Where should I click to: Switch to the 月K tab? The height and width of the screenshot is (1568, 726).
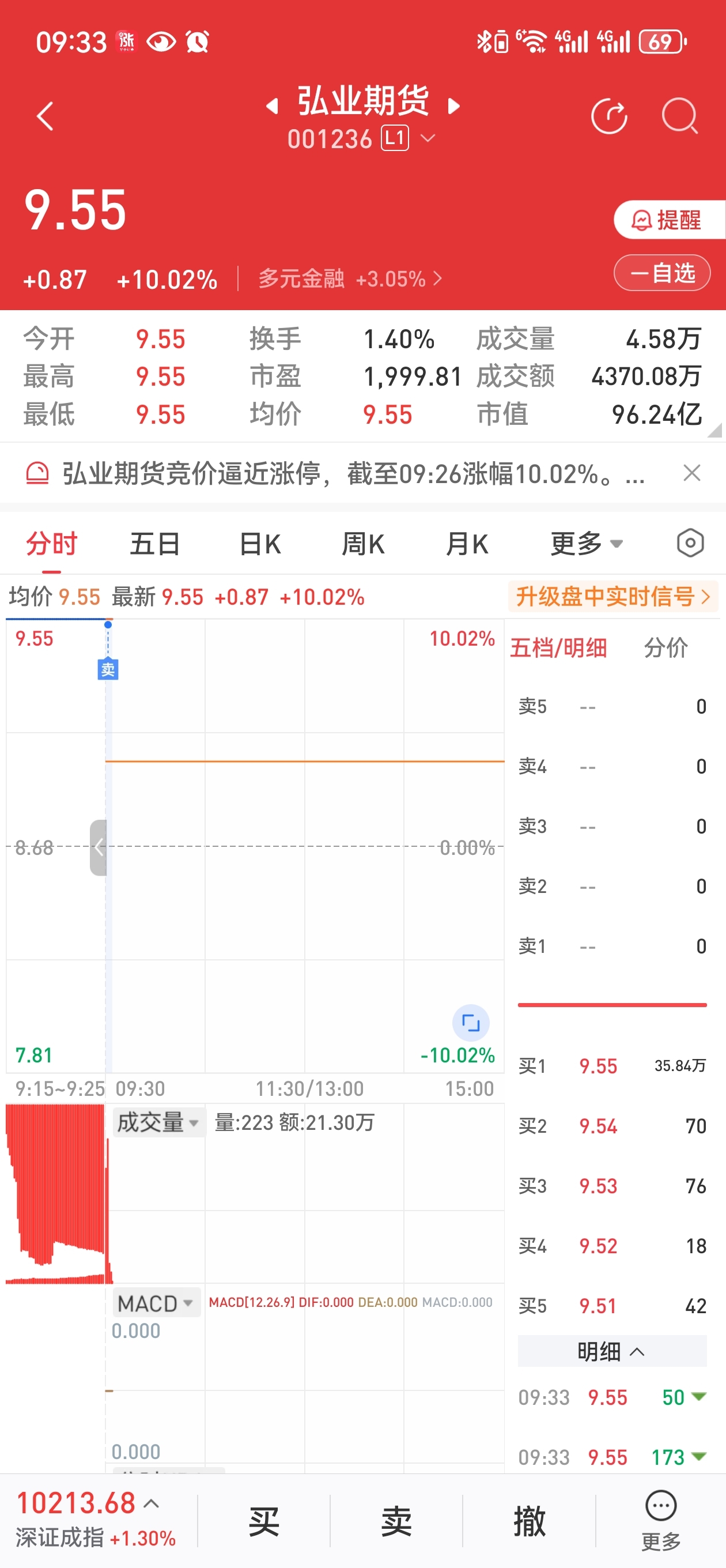click(467, 543)
